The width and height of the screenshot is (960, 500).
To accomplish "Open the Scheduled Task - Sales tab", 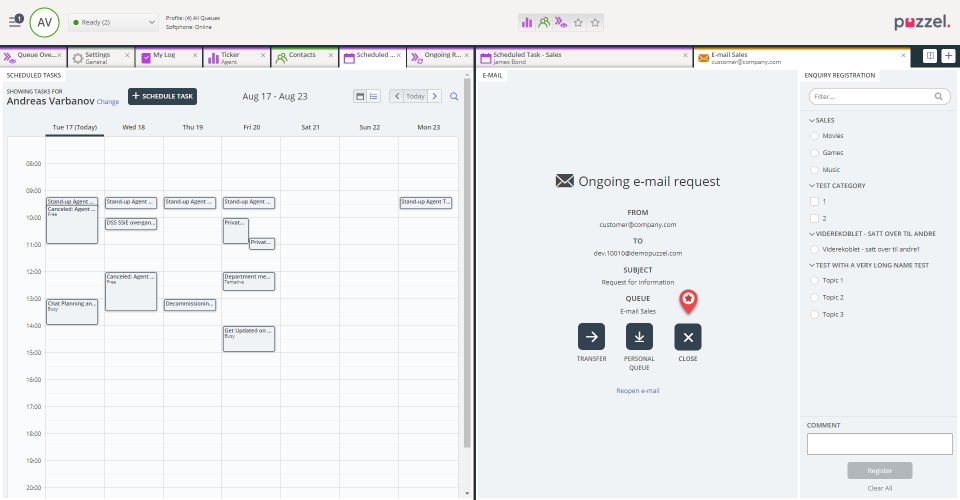I will 527,57.
